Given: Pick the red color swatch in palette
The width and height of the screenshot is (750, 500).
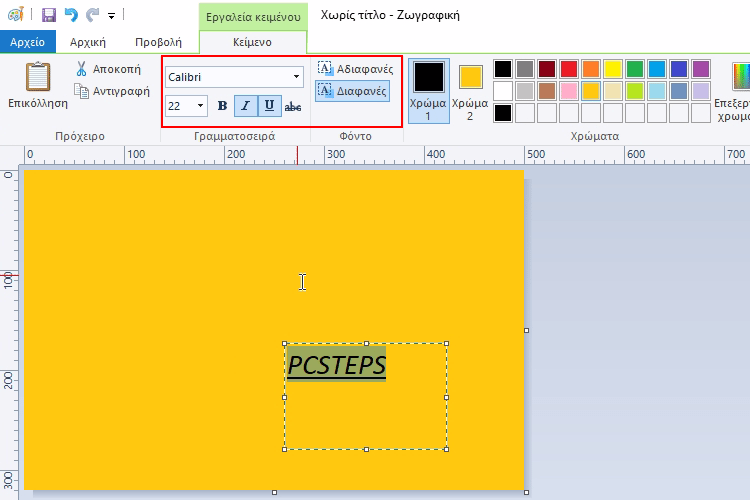Looking at the screenshot, I should [568, 69].
